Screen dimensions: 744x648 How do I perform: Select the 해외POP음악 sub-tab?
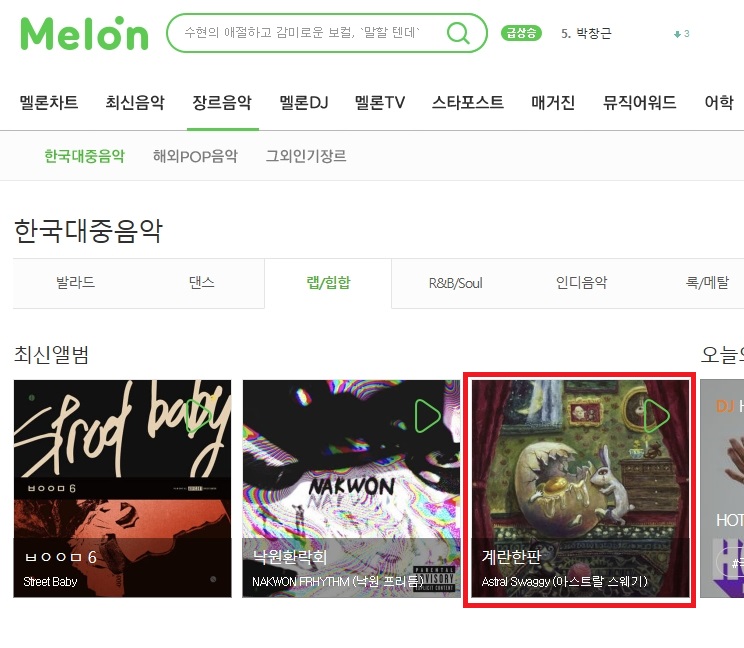pos(195,156)
